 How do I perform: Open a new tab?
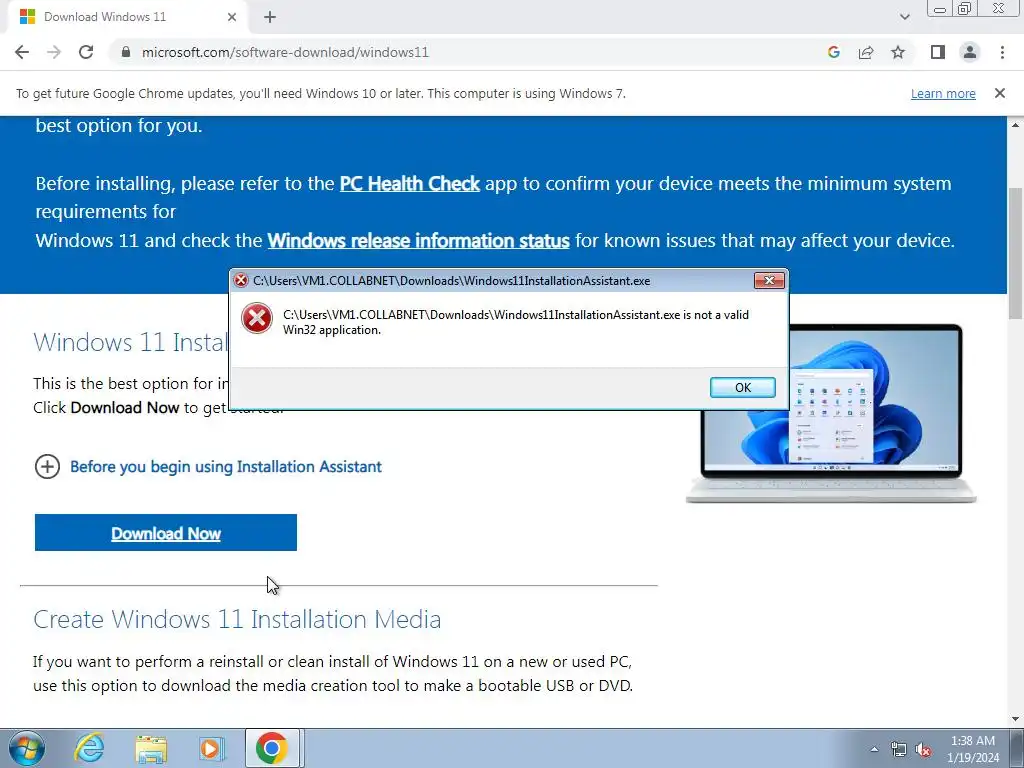point(270,17)
